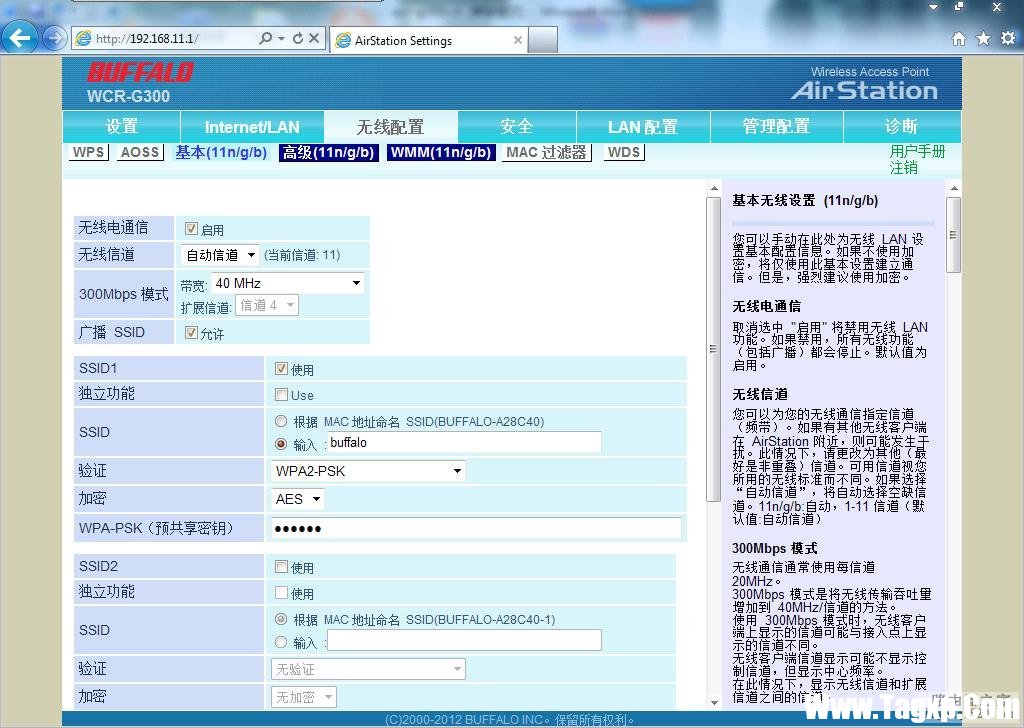
Task: Open the 扩展信道 信道 4 dropdown
Action: tap(267, 305)
